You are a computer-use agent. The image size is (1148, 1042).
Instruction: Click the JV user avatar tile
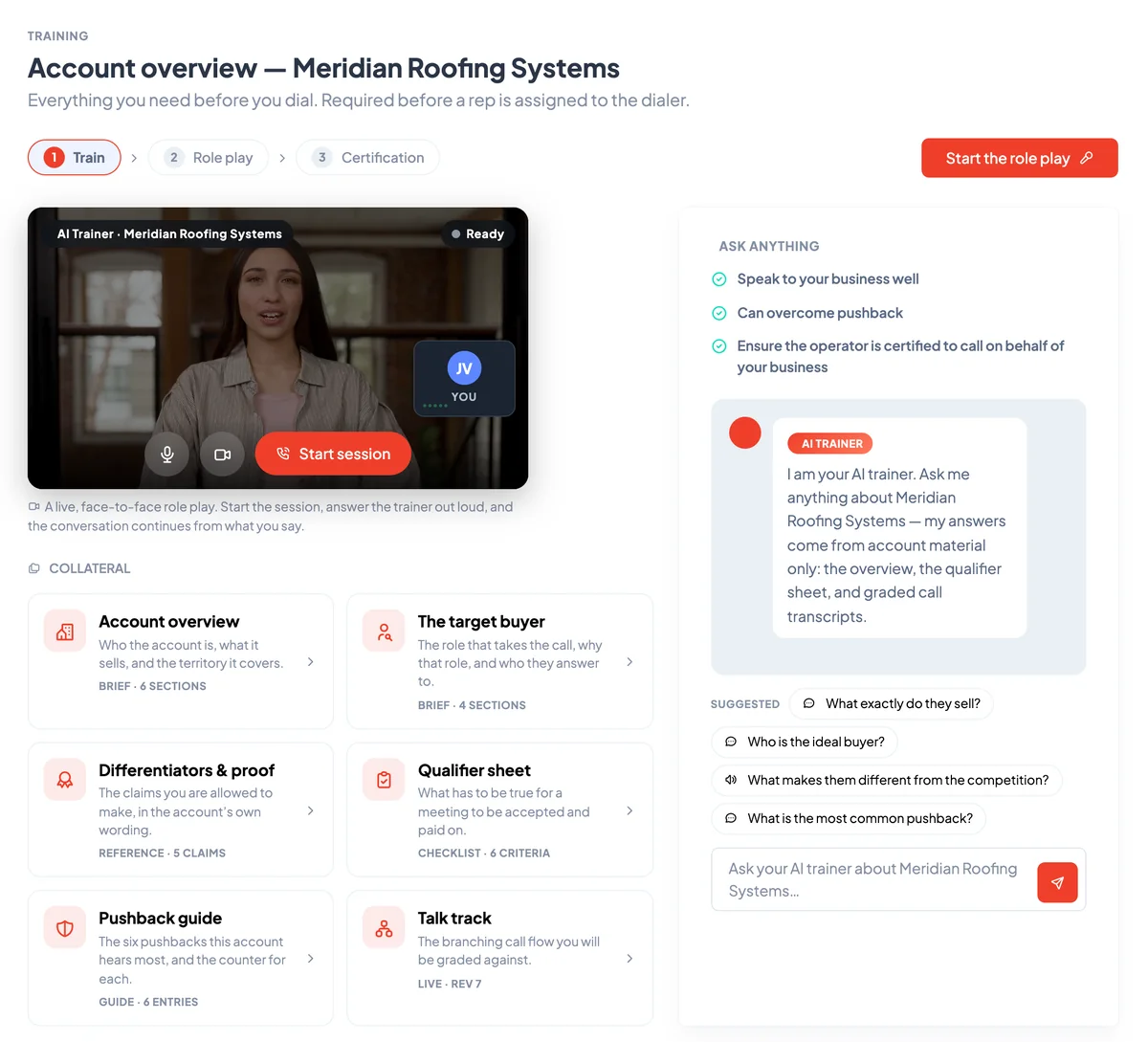point(464,379)
